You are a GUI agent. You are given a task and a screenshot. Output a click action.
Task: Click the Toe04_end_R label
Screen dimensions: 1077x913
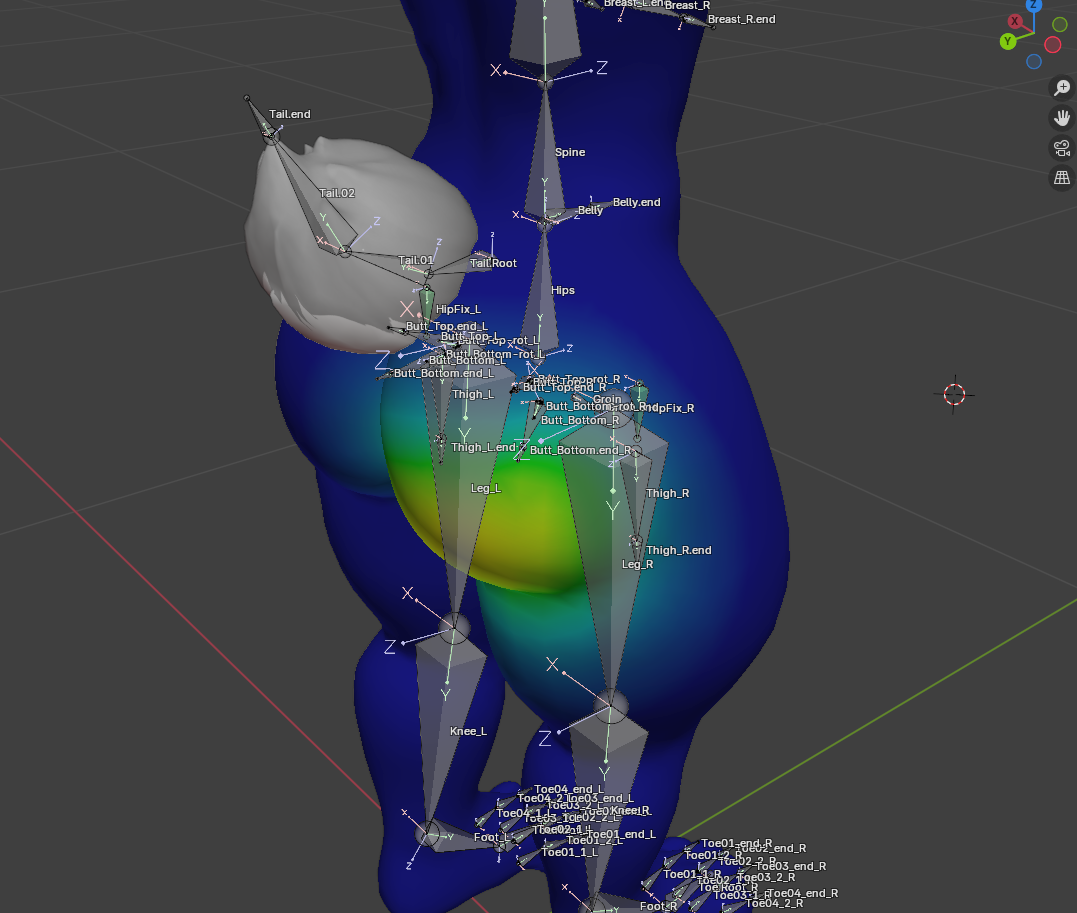click(802, 893)
